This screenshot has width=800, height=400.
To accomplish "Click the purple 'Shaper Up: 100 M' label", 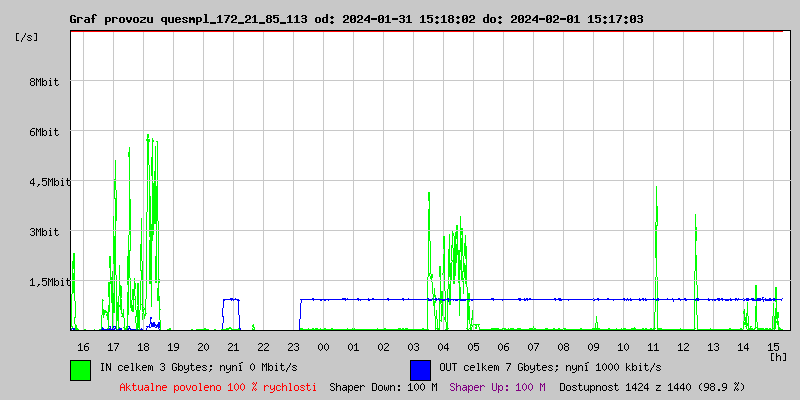I will point(497,387).
